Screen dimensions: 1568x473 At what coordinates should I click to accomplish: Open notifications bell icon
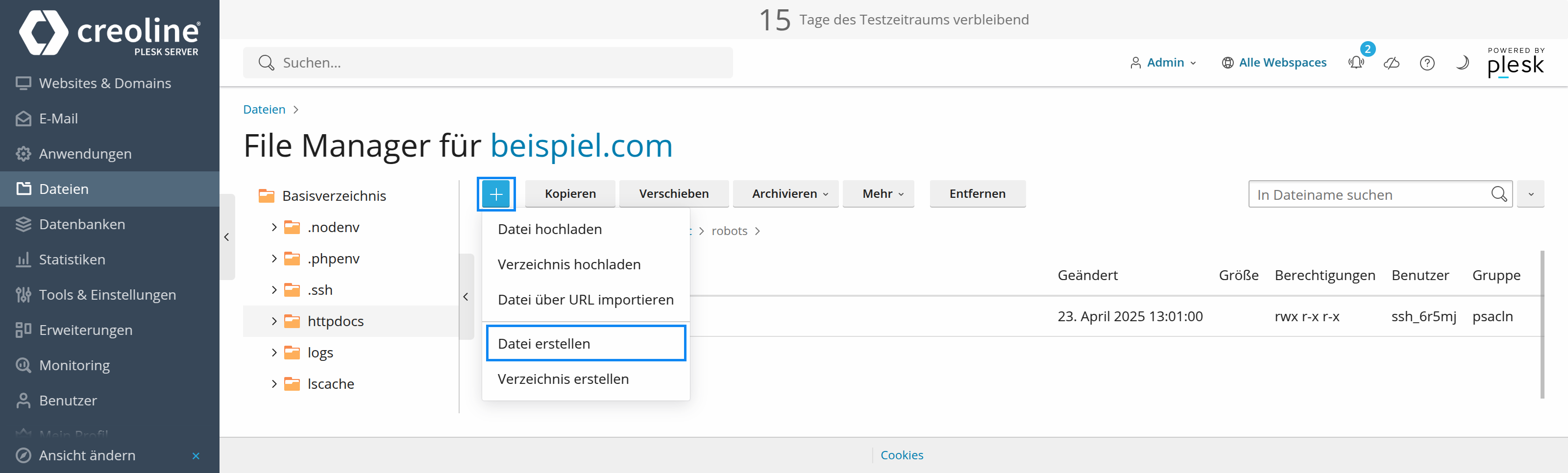pyautogui.click(x=1356, y=63)
